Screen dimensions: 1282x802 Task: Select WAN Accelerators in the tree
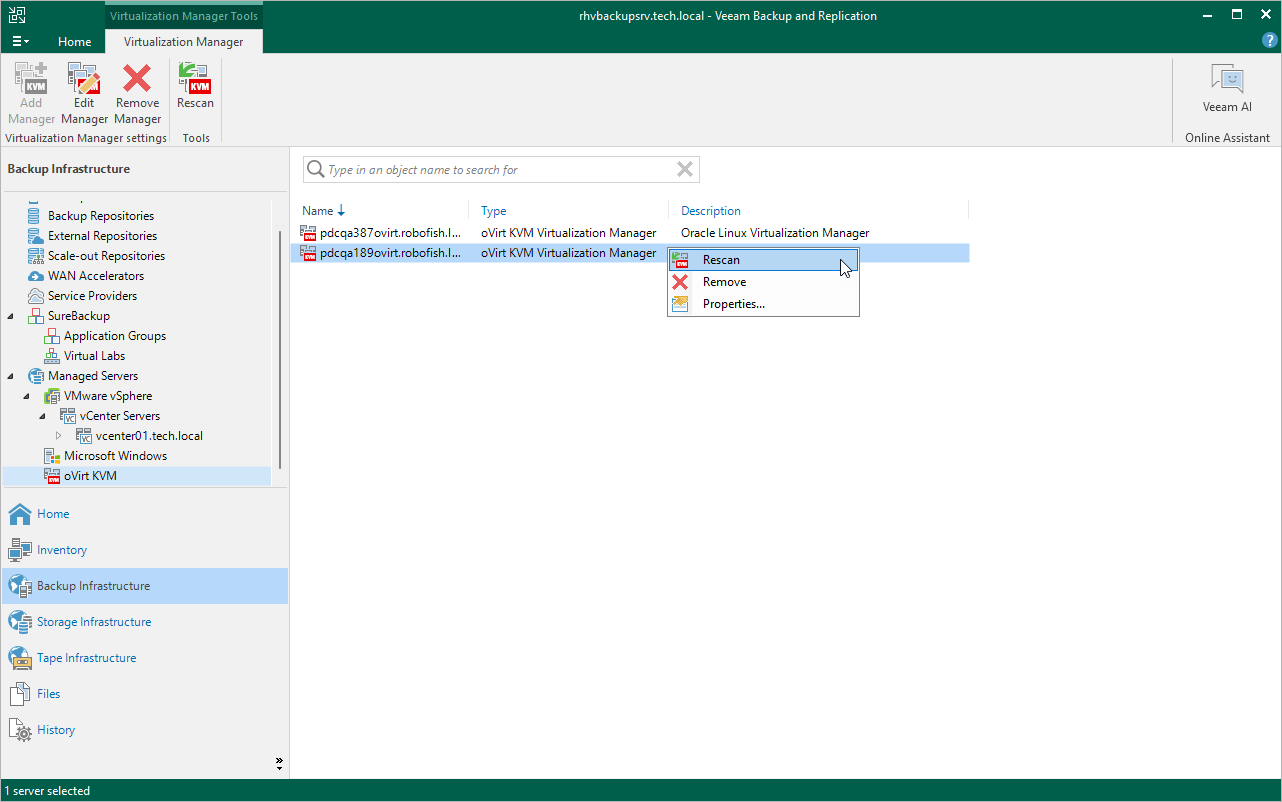tap(96, 276)
